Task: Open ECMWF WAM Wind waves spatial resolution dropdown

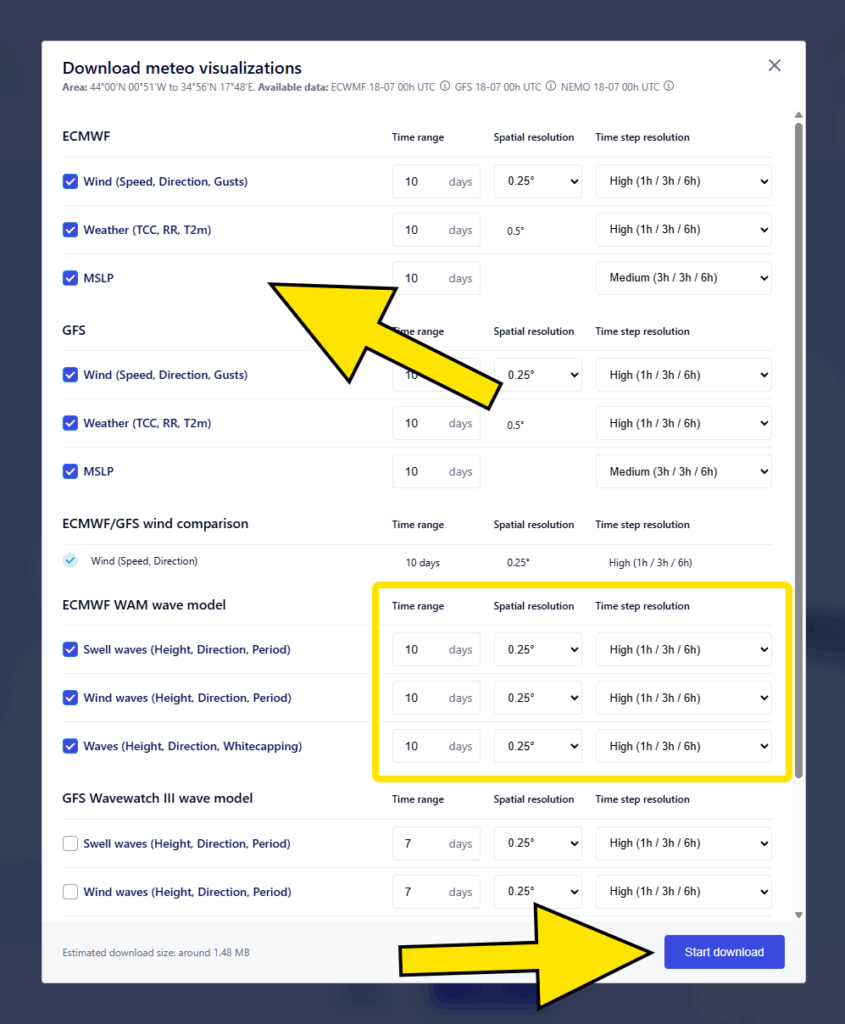Action: pyautogui.click(x=538, y=697)
